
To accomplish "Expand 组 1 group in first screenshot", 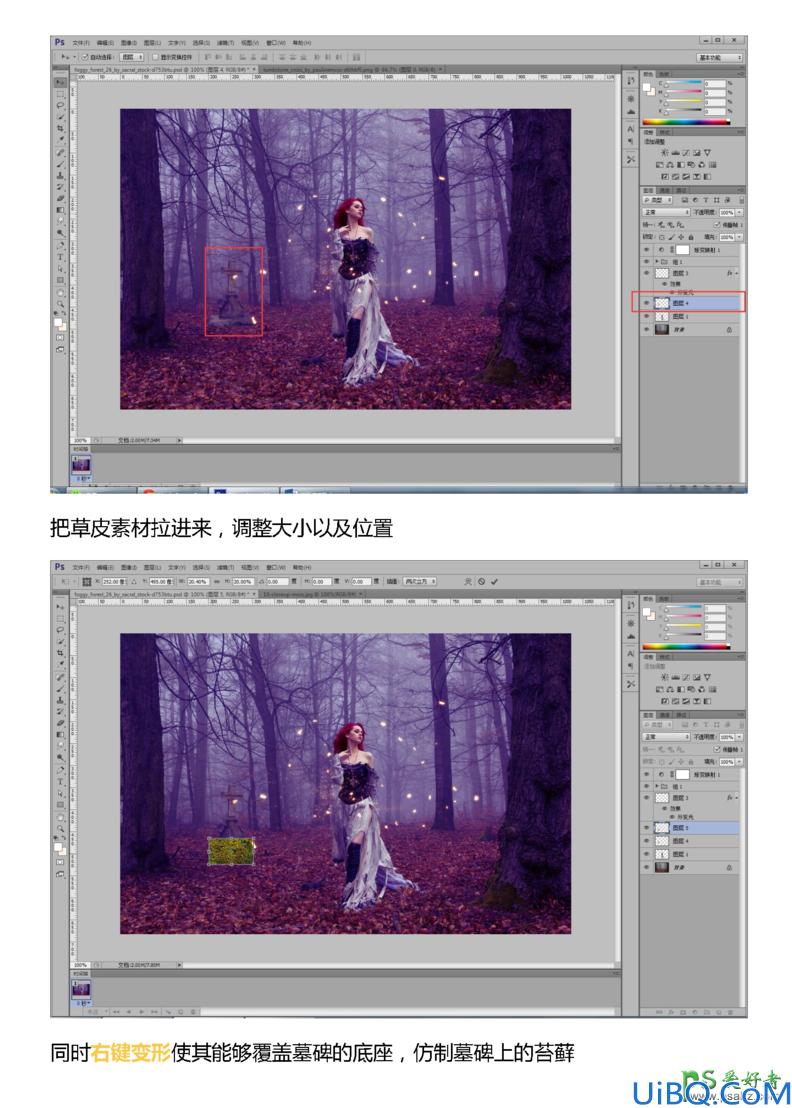I will 657,261.
